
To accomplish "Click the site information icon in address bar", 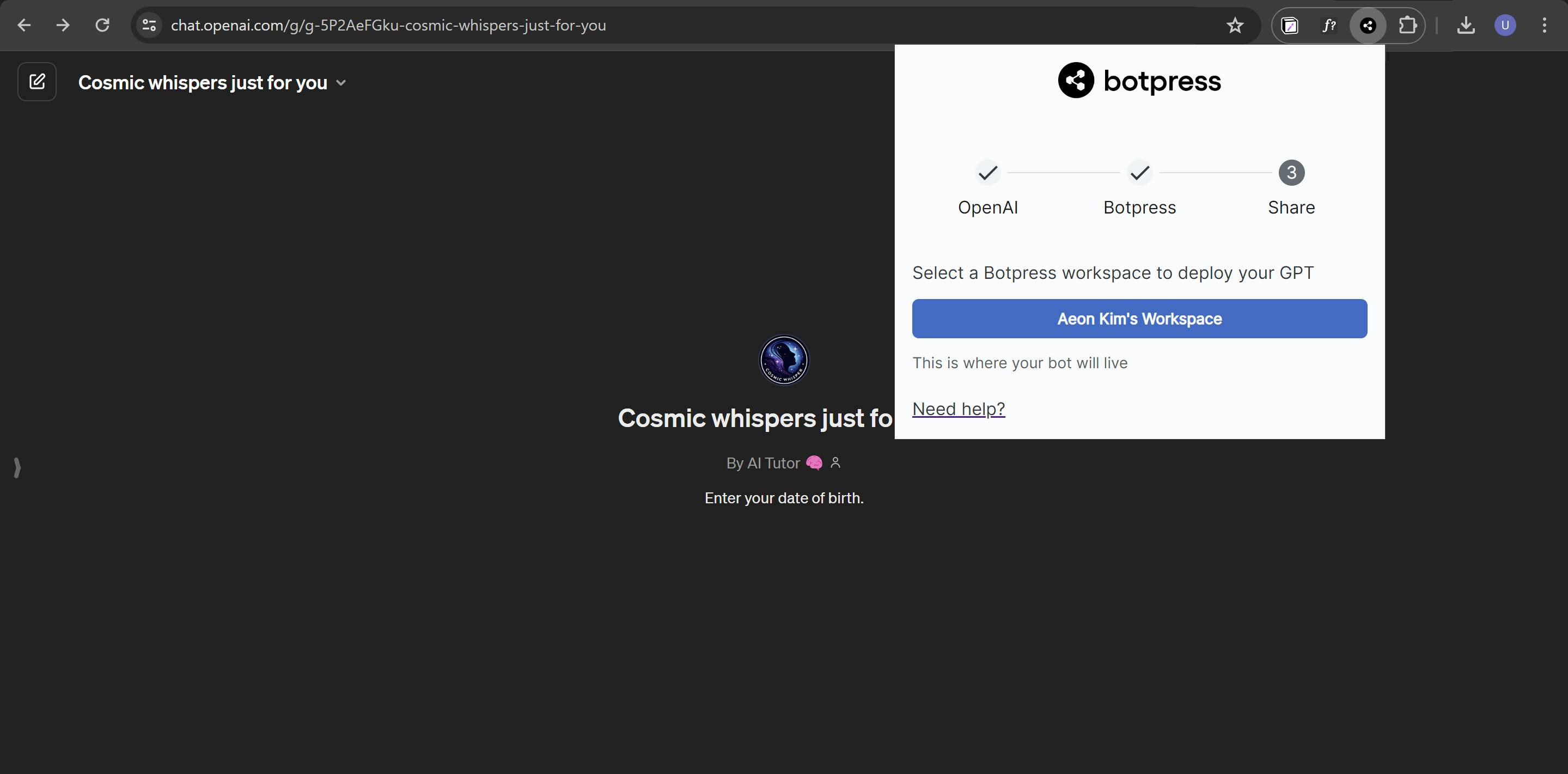I will click(149, 26).
